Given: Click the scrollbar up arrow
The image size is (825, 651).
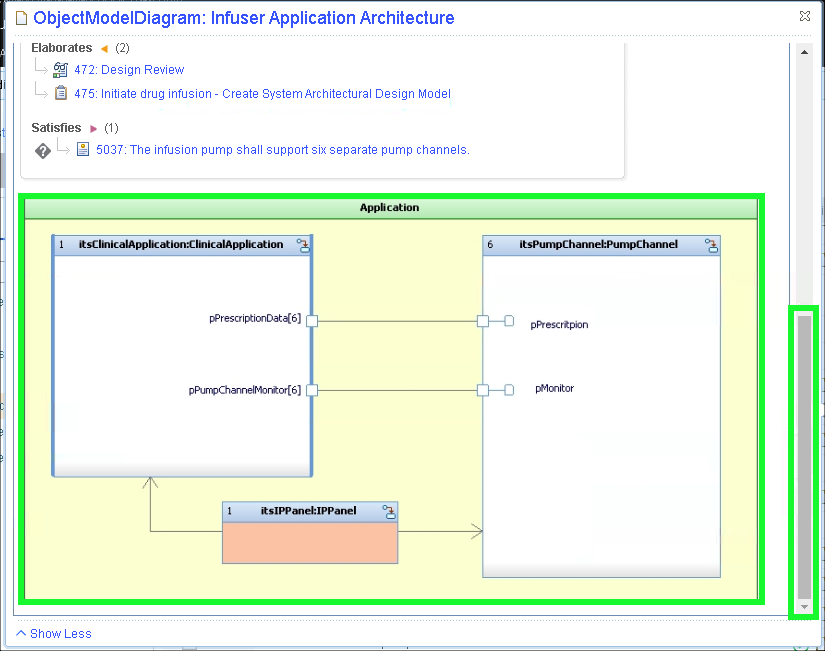Looking at the screenshot, I should point(804,51).
